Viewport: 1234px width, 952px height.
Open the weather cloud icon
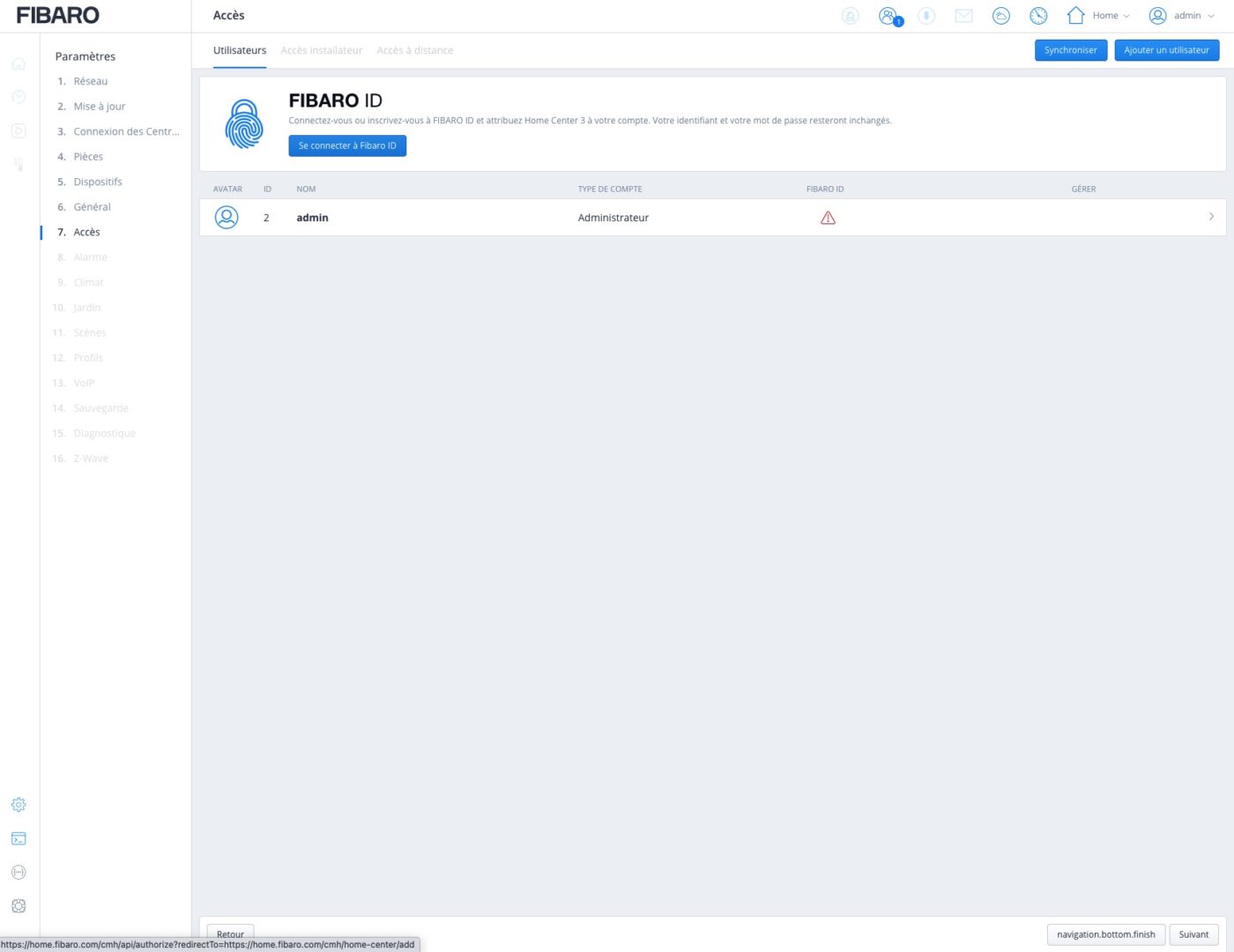[x=1001, y=16]
